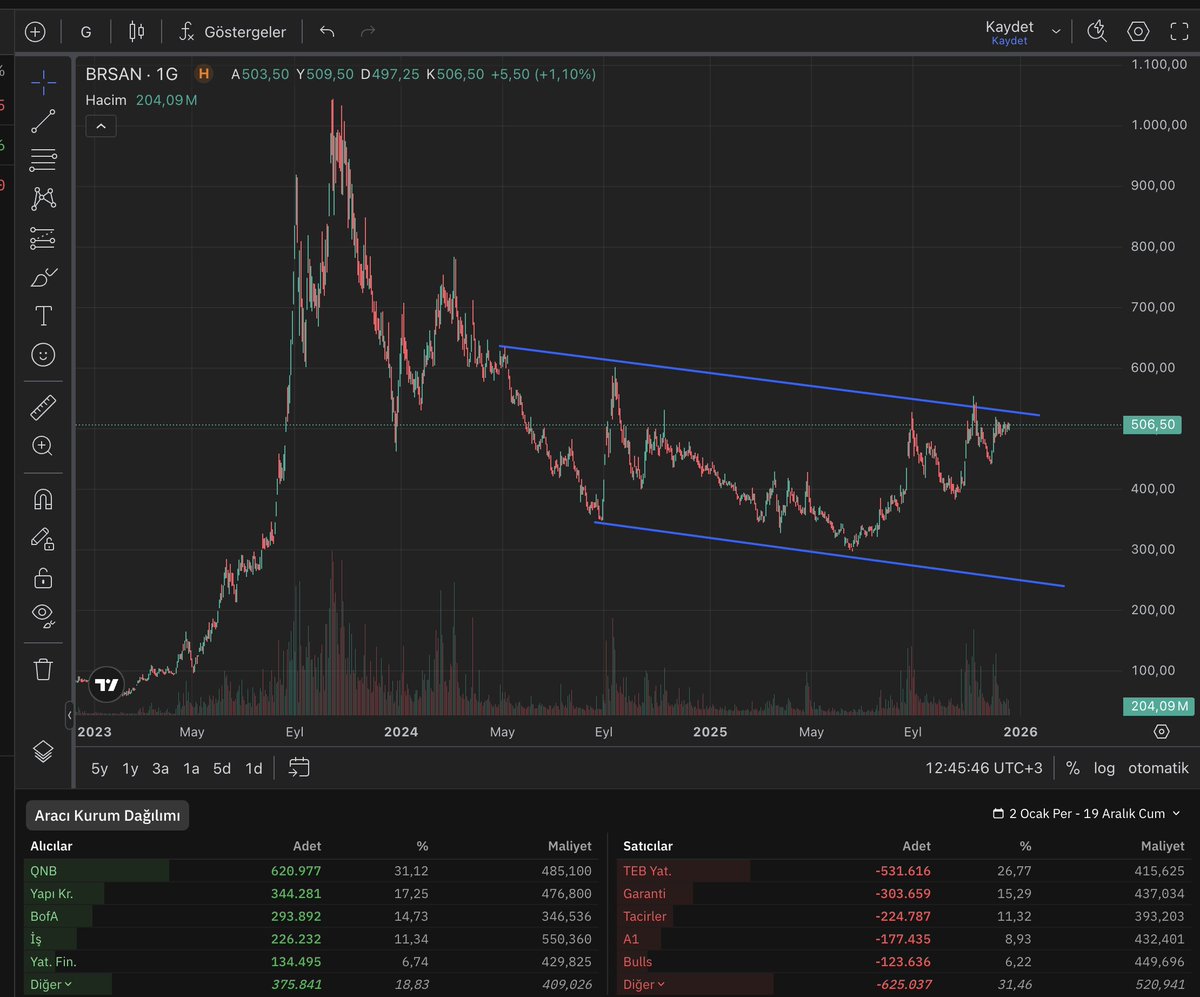Collapse the indicator legend chevron
1200x997 pixels.
(x=101, y=126)
